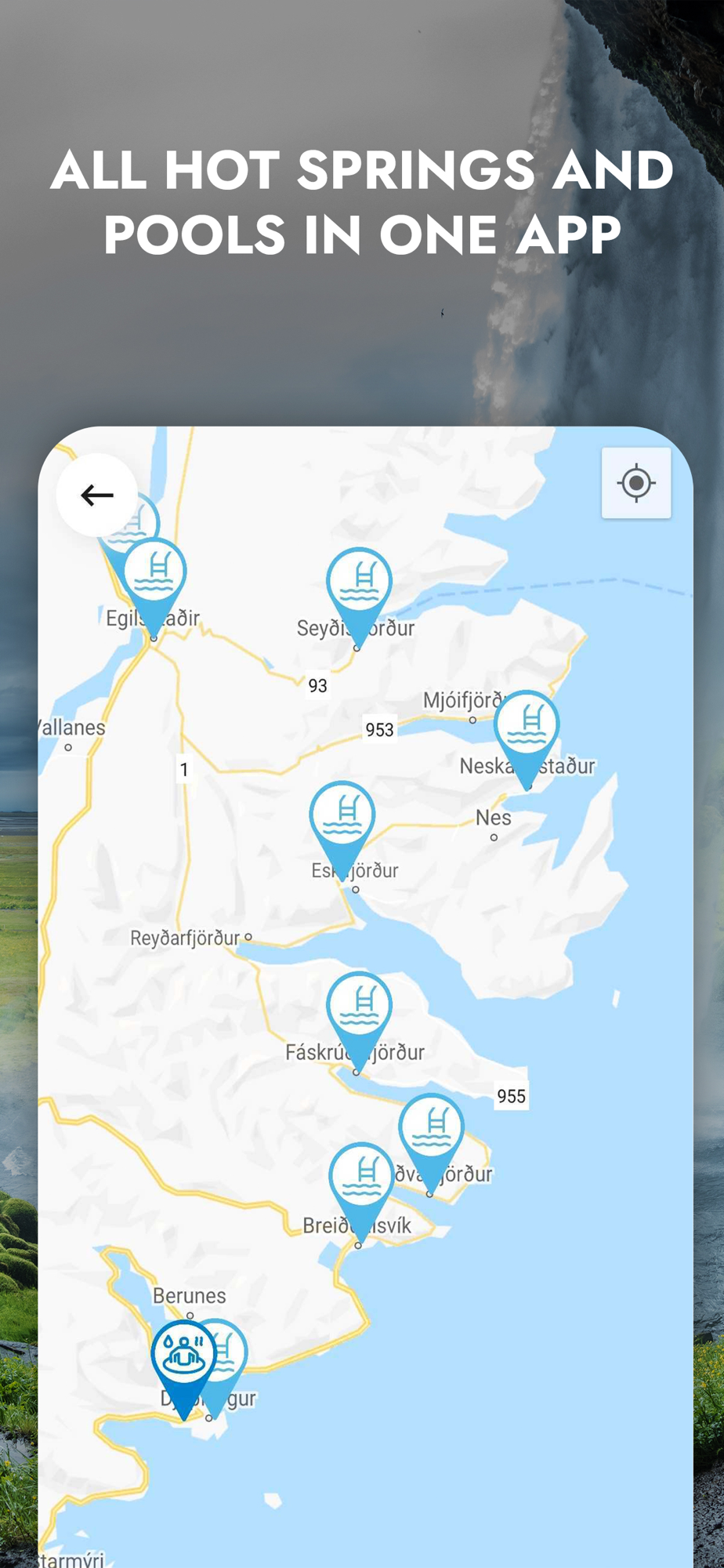Viewport: 724px width, 1568px height.
Task: Click the route 955 road badge
Action: pos(511,1096)
